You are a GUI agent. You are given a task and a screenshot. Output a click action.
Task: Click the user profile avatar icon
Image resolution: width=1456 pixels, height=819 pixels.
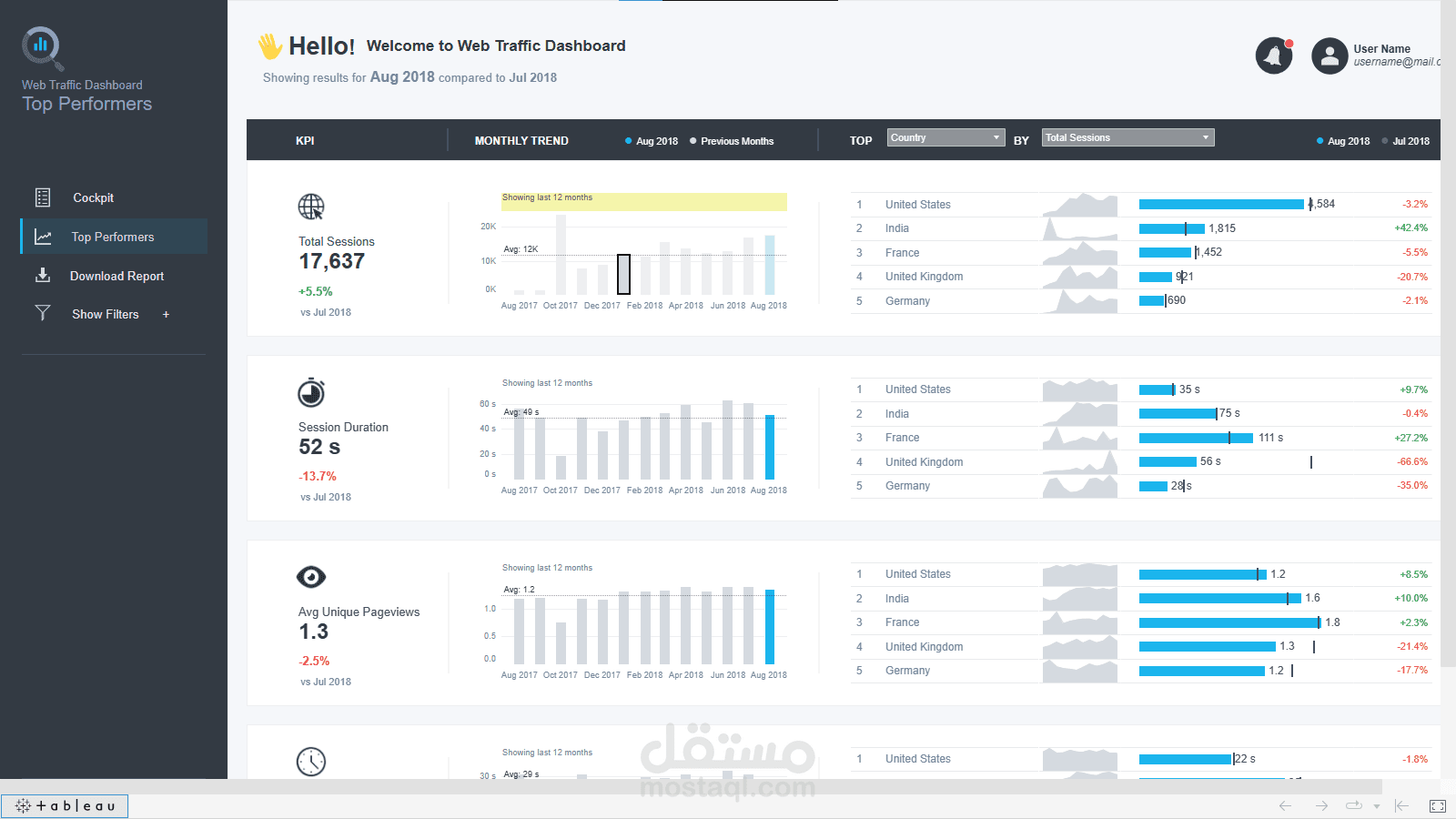1329,56
